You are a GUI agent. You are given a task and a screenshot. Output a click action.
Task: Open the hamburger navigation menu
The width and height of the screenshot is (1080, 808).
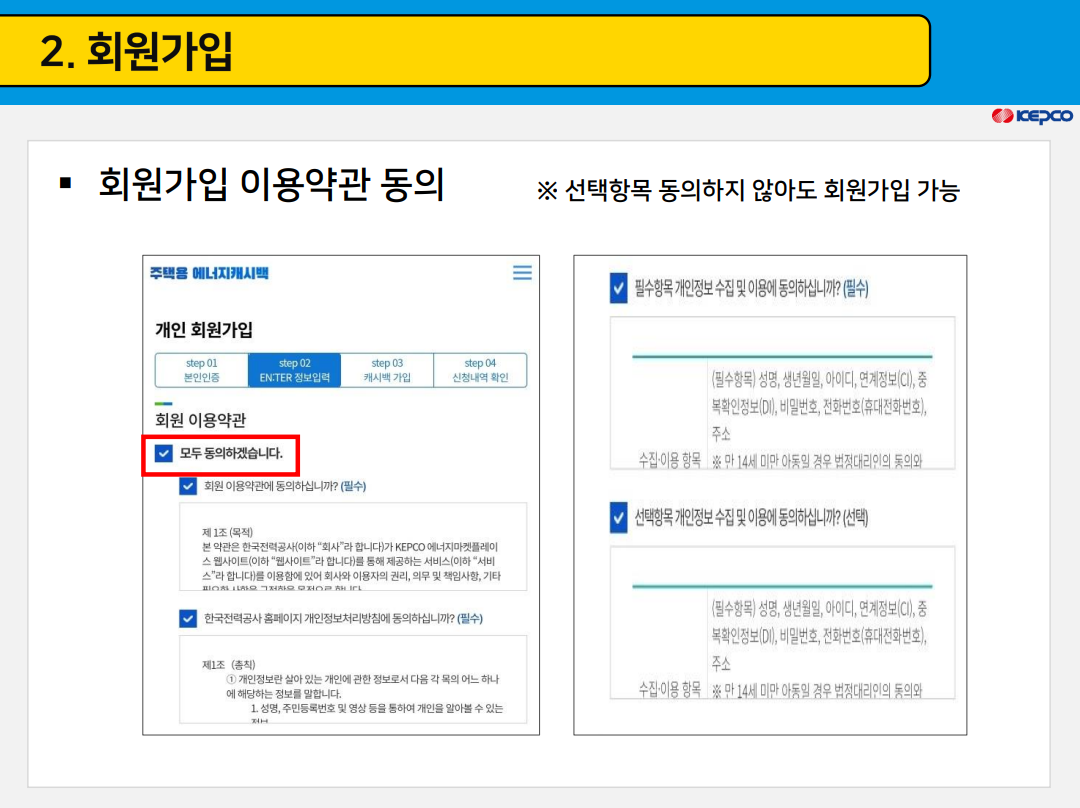pyautogui.click(x=521, y=272)
